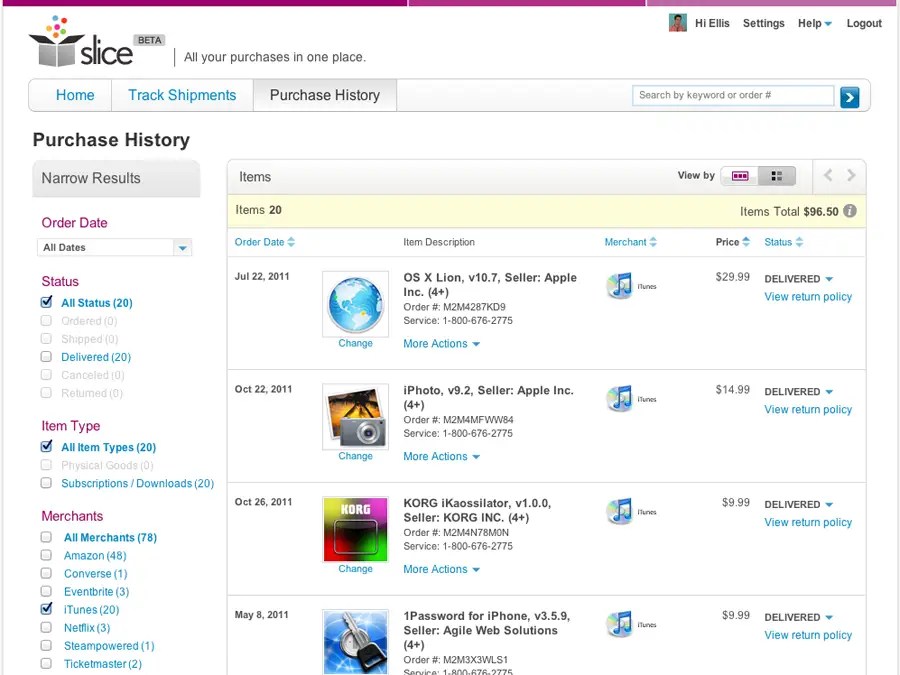This screenshot has height=675, width=900.
Task: Switch to list view icon
Action: click(739, 176)
